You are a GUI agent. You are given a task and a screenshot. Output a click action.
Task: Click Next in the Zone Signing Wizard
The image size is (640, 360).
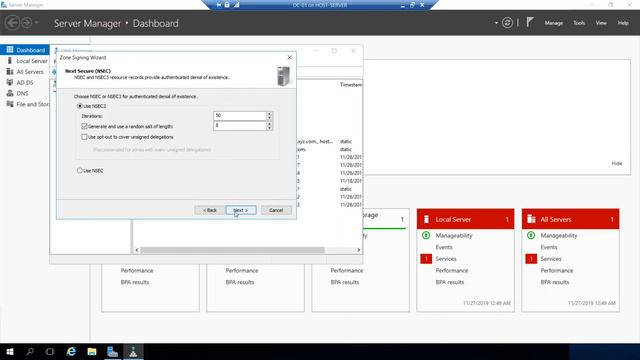[x=241, y=210]
